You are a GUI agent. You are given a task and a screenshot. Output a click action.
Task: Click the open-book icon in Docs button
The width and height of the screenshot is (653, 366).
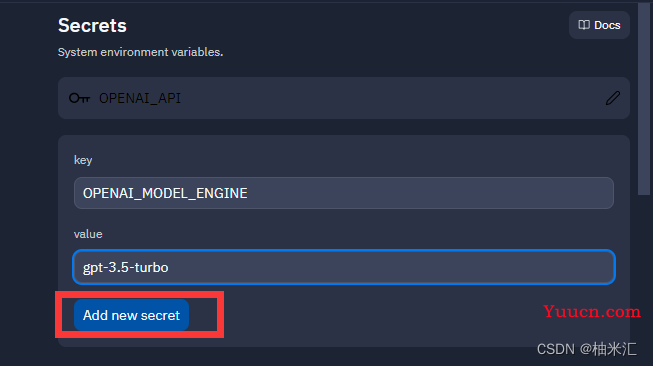click(584, 25)
